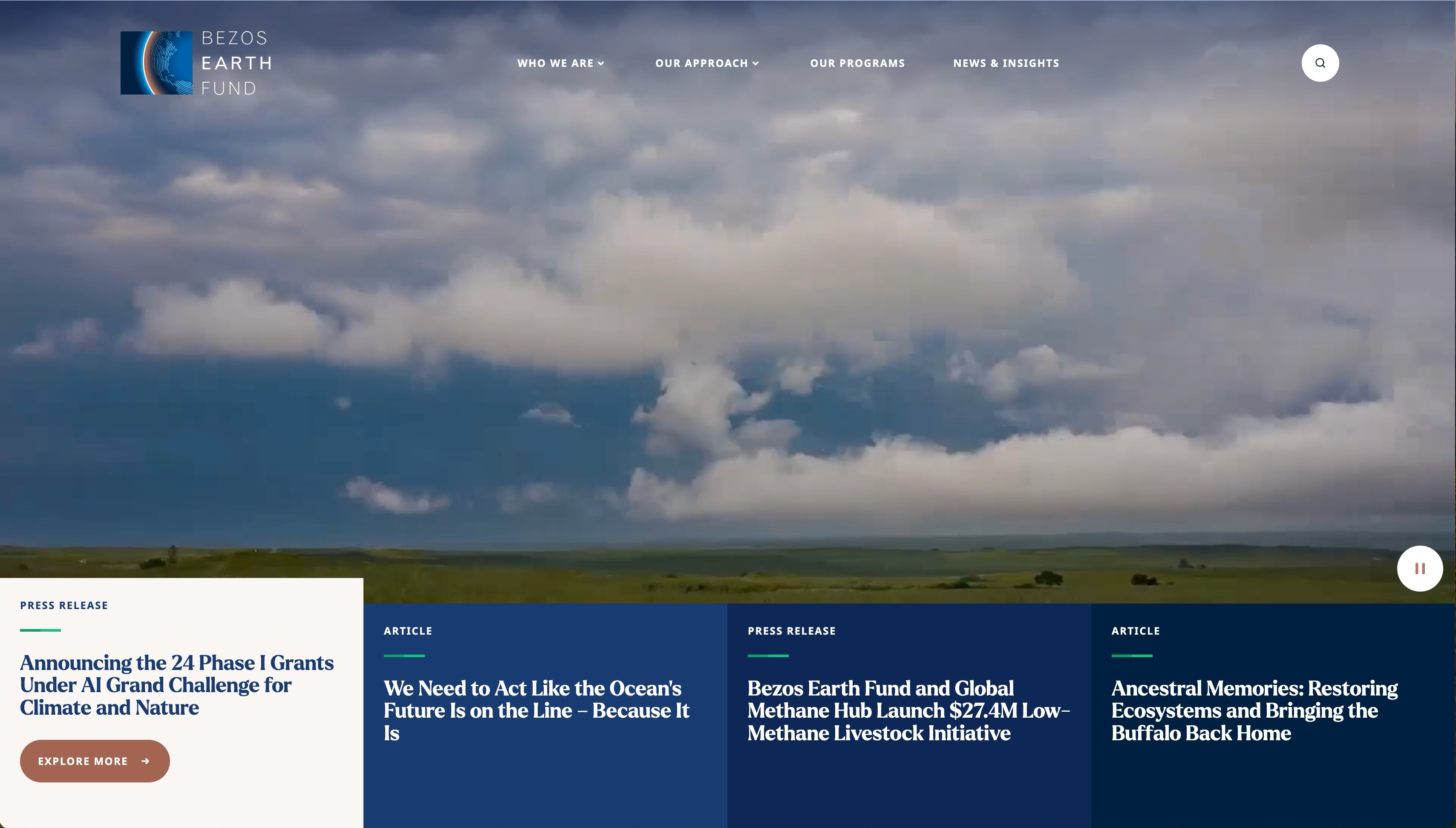
Task: Click the search magnifier icon
Action: [1320, 63]
